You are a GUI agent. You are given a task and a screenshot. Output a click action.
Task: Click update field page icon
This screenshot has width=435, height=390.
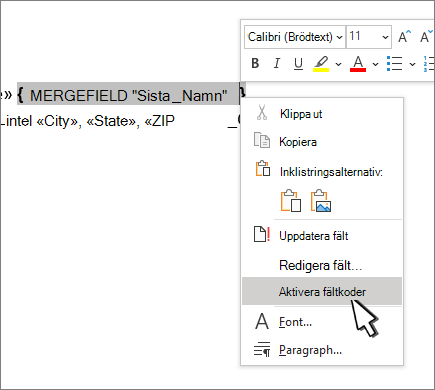262,234
